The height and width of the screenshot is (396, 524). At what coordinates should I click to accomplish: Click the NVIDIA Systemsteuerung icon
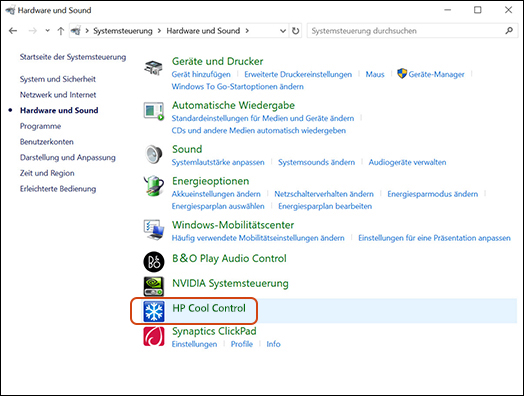click(x=154, y=286)
